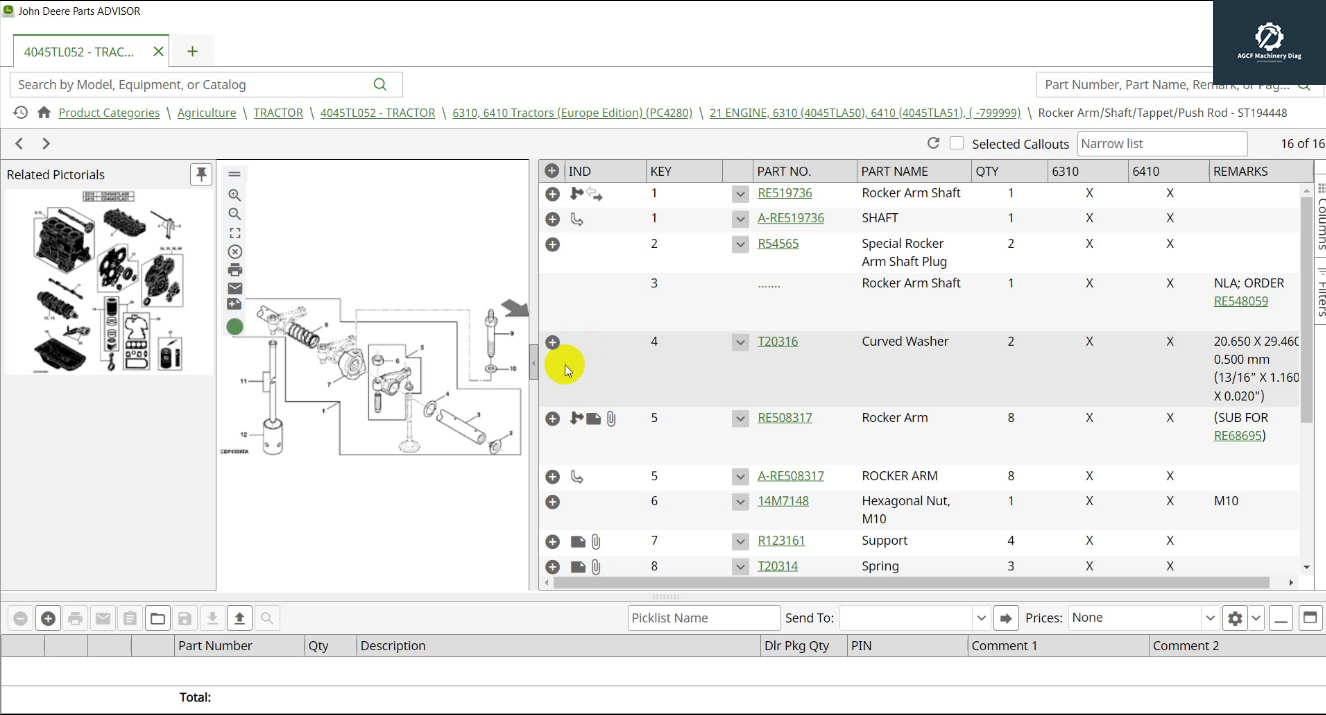This screenshot has height=715, width=1326.
Task: Enable the Selected Callouts checkbox
Action: 957,142
